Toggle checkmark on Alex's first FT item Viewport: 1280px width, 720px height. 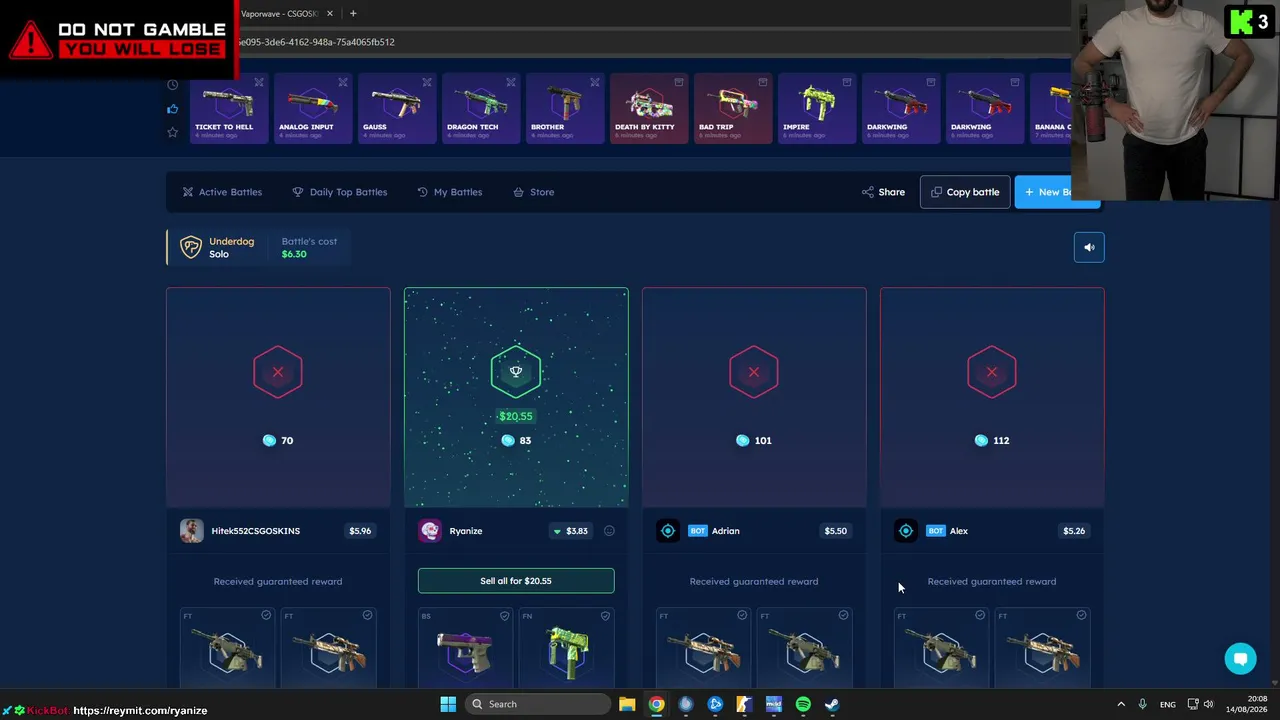tap(980, 615)
